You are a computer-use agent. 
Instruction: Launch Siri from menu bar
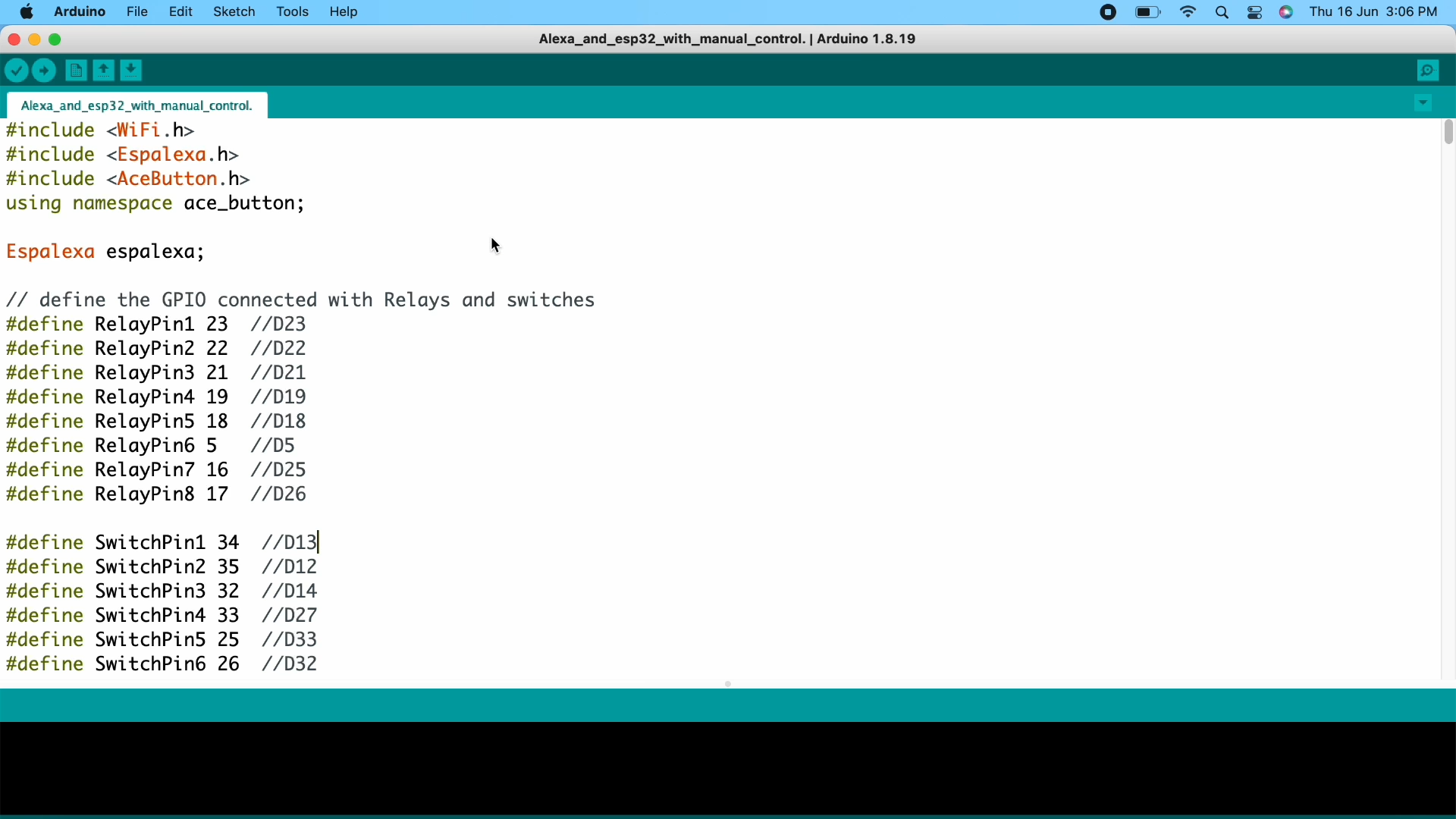1288,12
